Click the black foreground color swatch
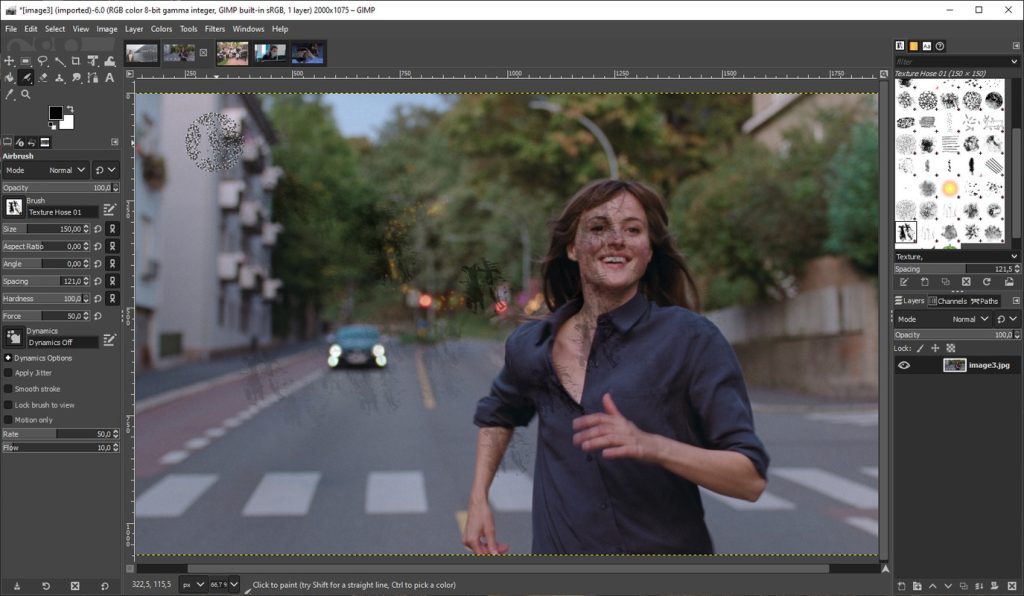The height and width of the screenshot is (596, 1024). tap(55, 114)
